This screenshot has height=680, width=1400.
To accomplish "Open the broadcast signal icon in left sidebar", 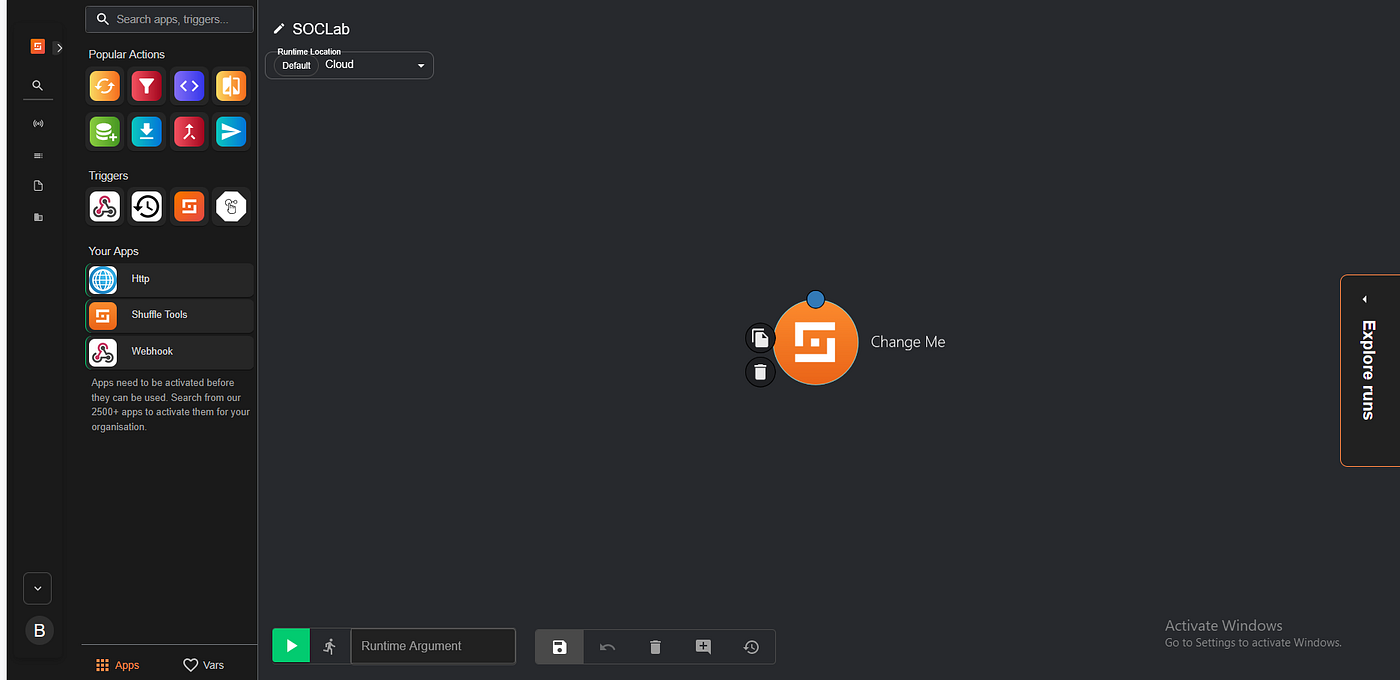I will pyautogui.click(x=38, y=124).
